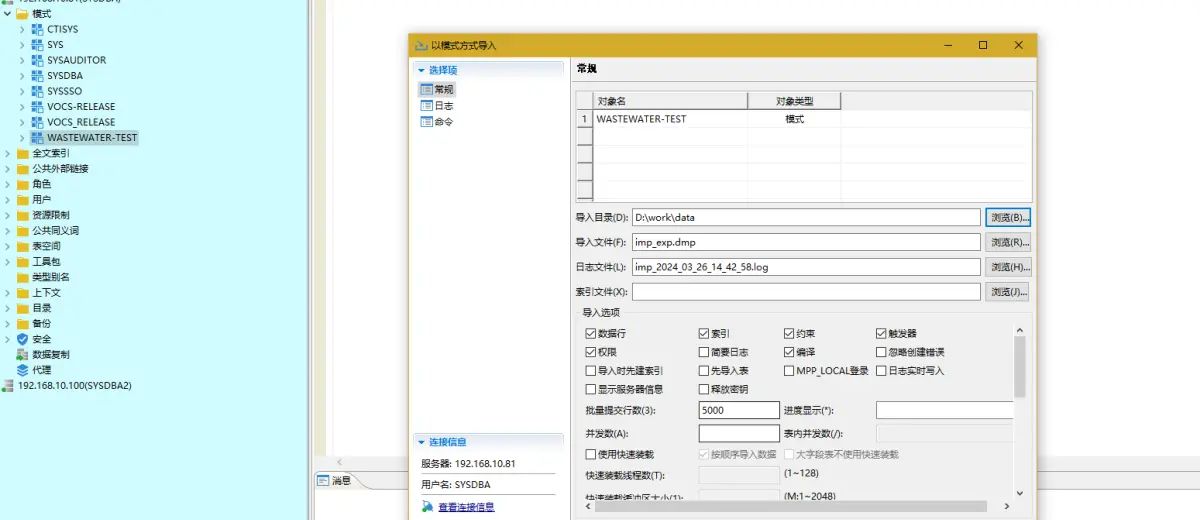Click the VOCS_RELEASE schema icon
This screenshot has height=520, width=1200.
pos(38,122)
